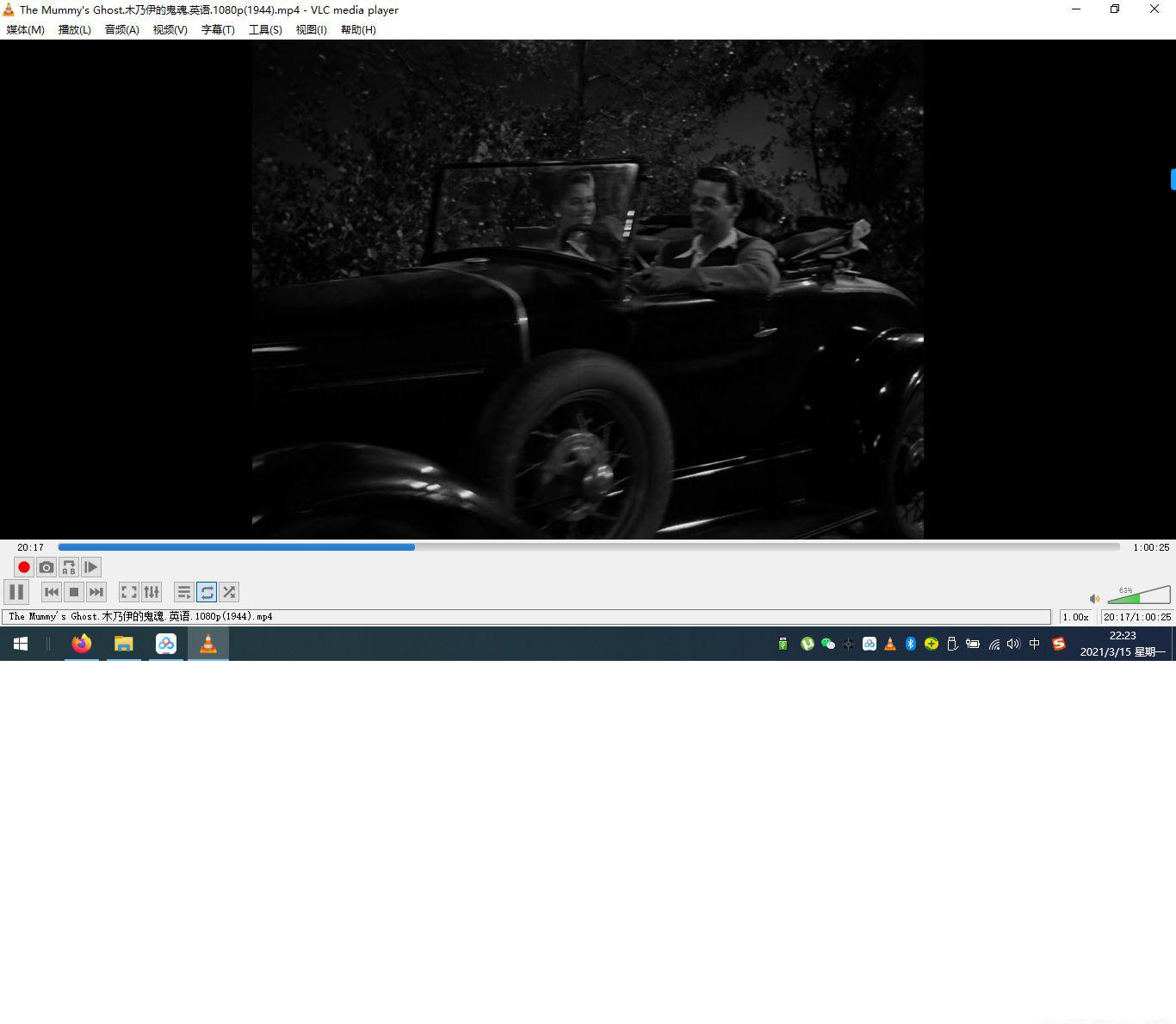The width and height of the screenshot is (1176, 1024).
Task: Click safely remove hardware tray icon
Action: 952,644
